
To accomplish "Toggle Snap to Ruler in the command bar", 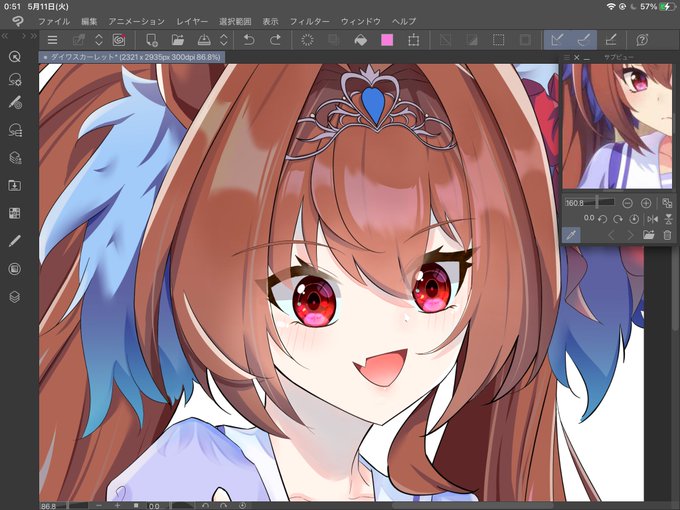I will pos(557,40).
